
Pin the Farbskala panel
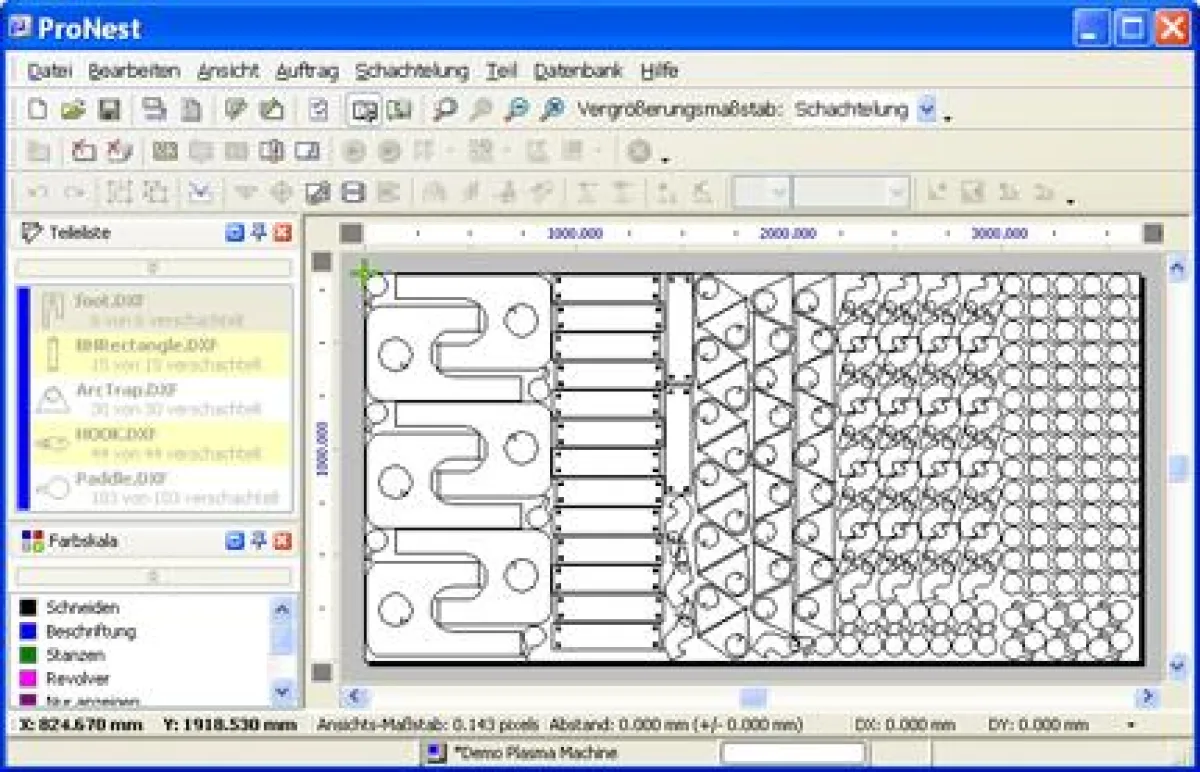pyautogui.click(x=259, y=541)
